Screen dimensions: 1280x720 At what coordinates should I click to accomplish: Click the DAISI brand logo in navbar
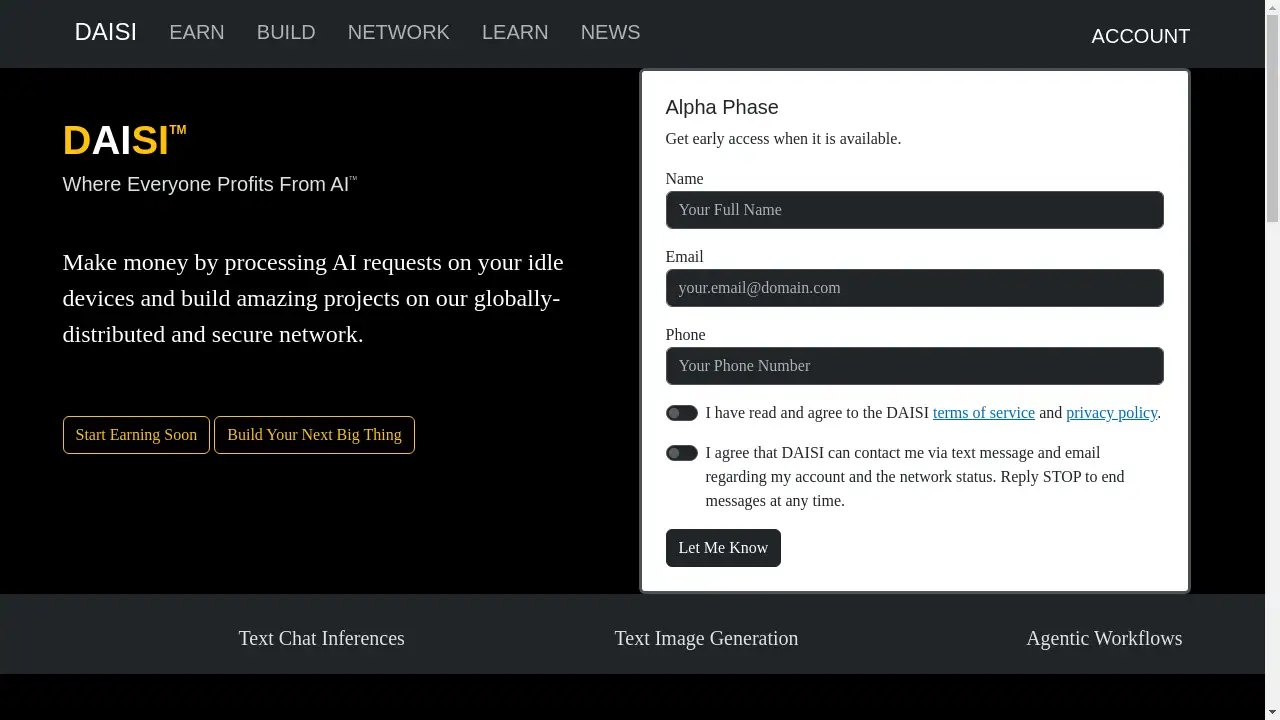tap(105, 32)
